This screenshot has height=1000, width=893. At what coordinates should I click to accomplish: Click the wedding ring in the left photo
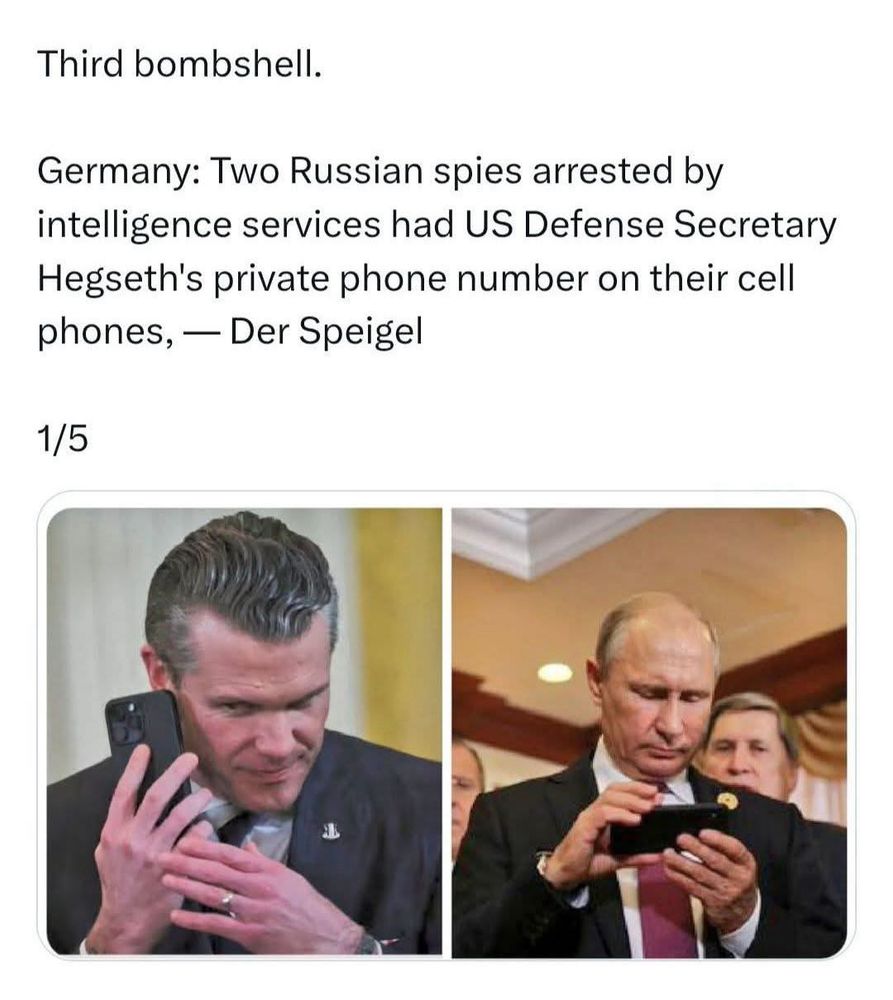point(228,901)
